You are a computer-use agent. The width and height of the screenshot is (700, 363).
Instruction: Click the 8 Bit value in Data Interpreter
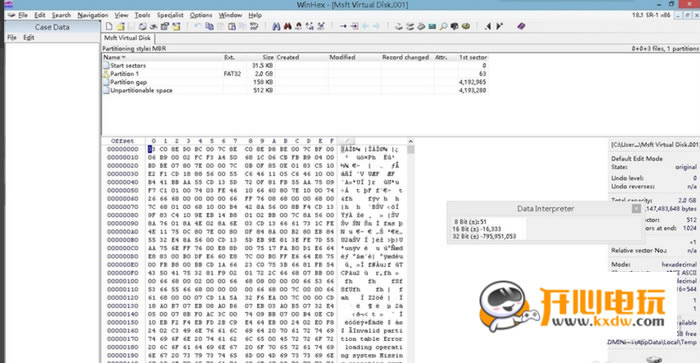(x=470, y=221)
